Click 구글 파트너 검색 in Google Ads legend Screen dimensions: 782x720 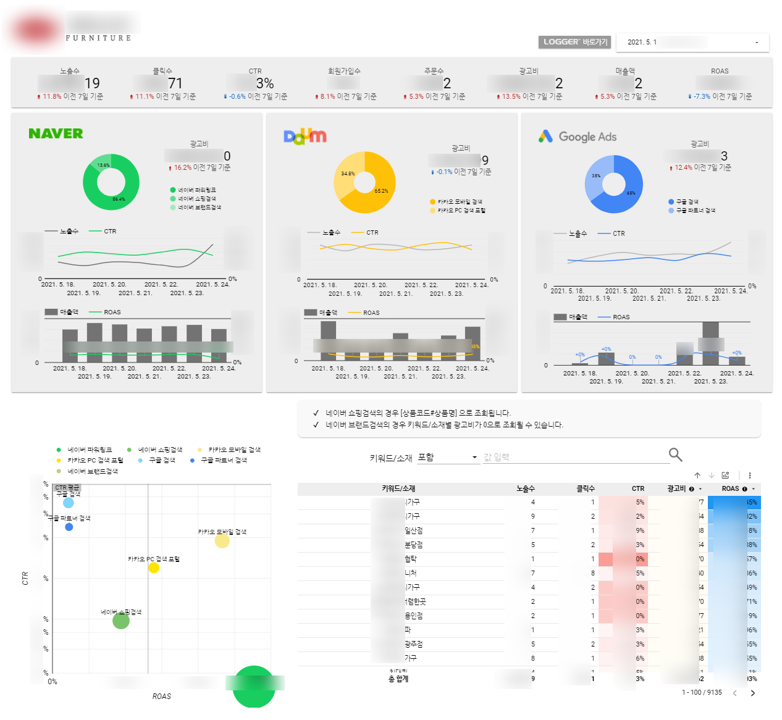pyautogui.click(x=692, y=210)
